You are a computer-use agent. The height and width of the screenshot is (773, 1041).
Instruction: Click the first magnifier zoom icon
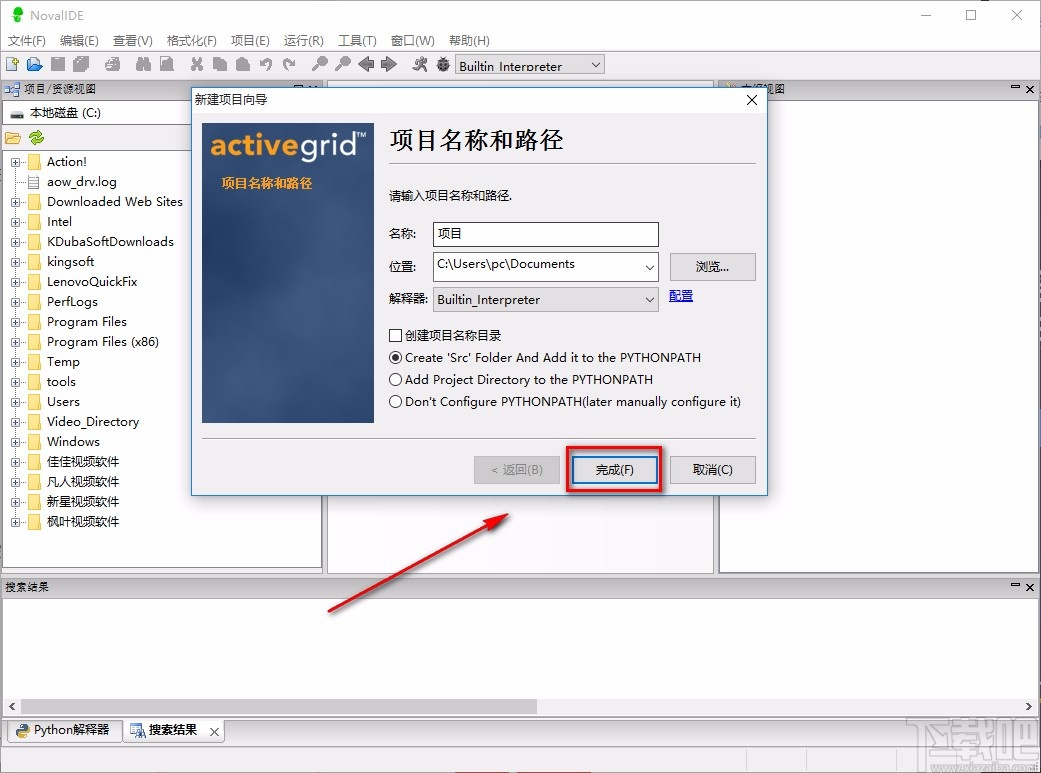[319, 64]
